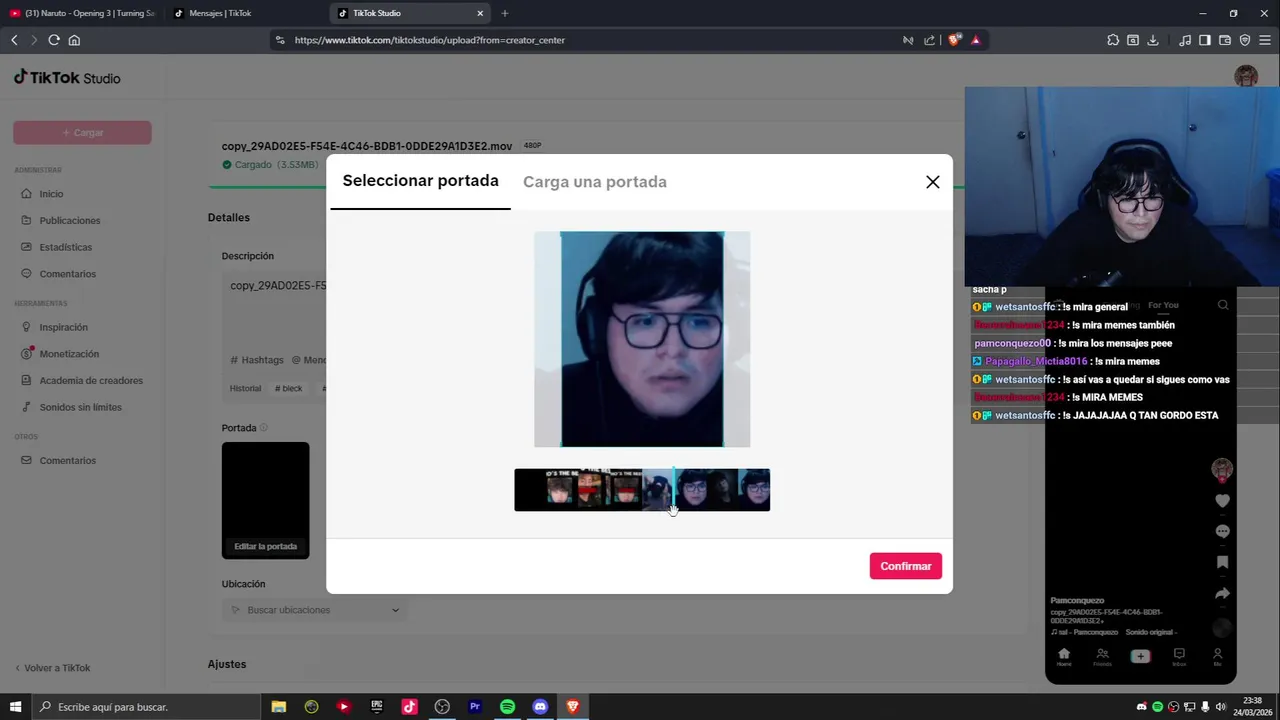This screenshot has height=720, width=1280.
Task: Click the Brave Rewards triangle icon
Action: point(975,40)
